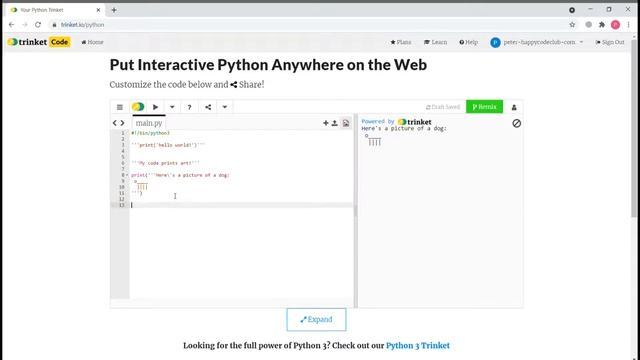
Task: Go to previous file tab arrow
Action: pos(115,123)
